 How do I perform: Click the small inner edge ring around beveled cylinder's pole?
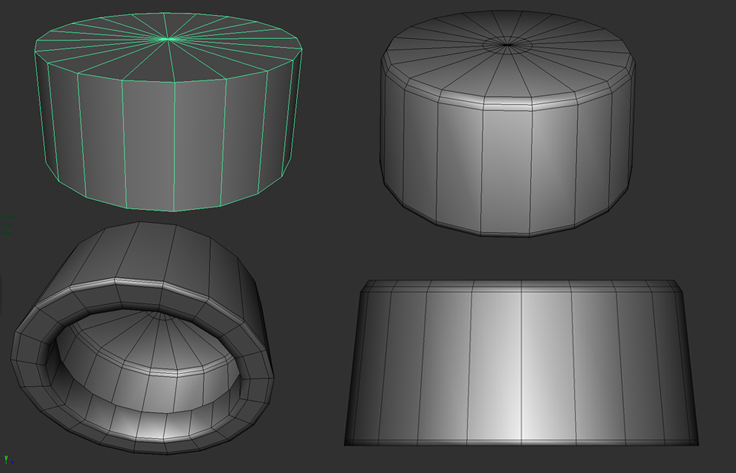[508, 50]
